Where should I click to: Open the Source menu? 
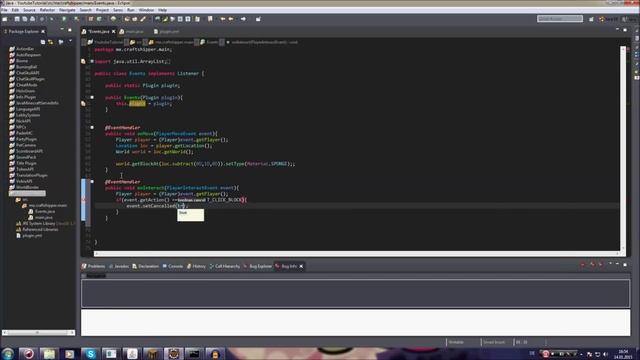[29, 10]
